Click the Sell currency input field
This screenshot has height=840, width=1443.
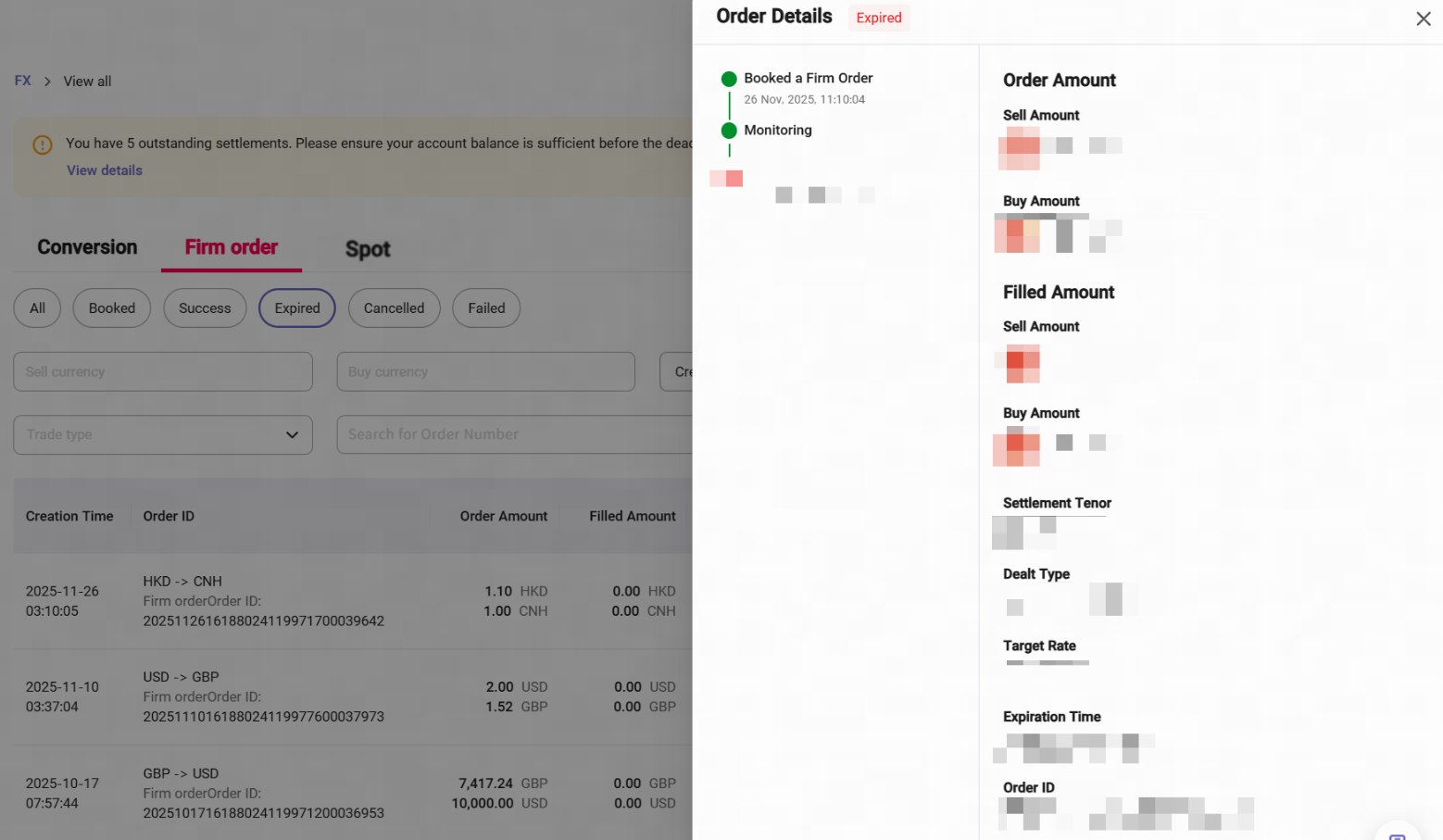pos(162,371)
